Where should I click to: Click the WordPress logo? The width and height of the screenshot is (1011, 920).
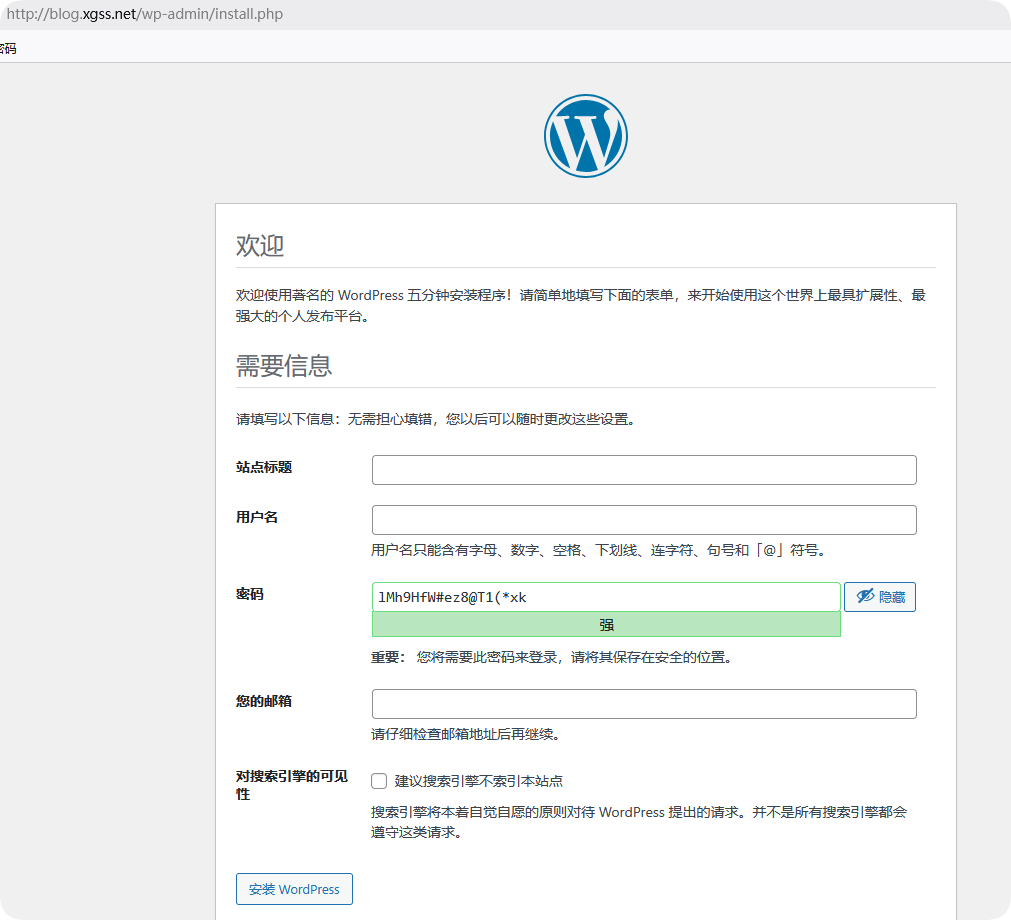pos(585,137)
